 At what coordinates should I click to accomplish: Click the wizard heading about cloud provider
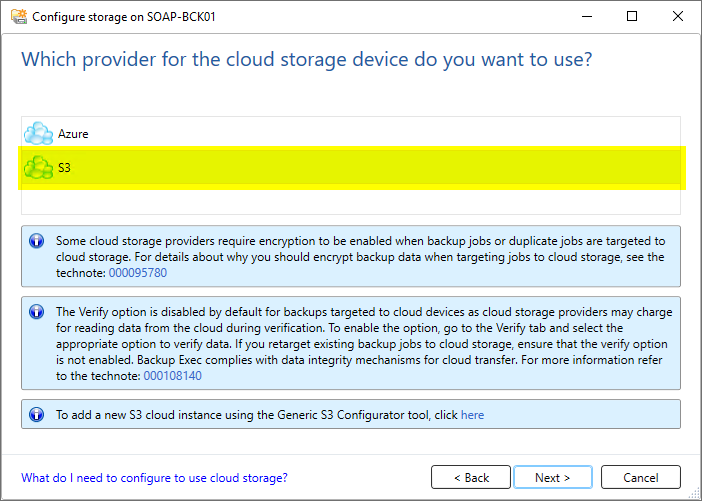pyautogui.click(x=307, y=59)
